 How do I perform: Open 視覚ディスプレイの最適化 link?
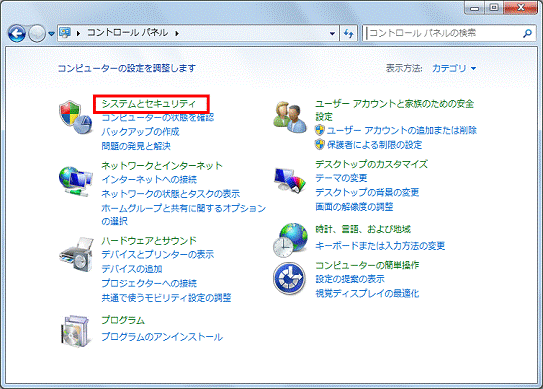click(367, 293)
